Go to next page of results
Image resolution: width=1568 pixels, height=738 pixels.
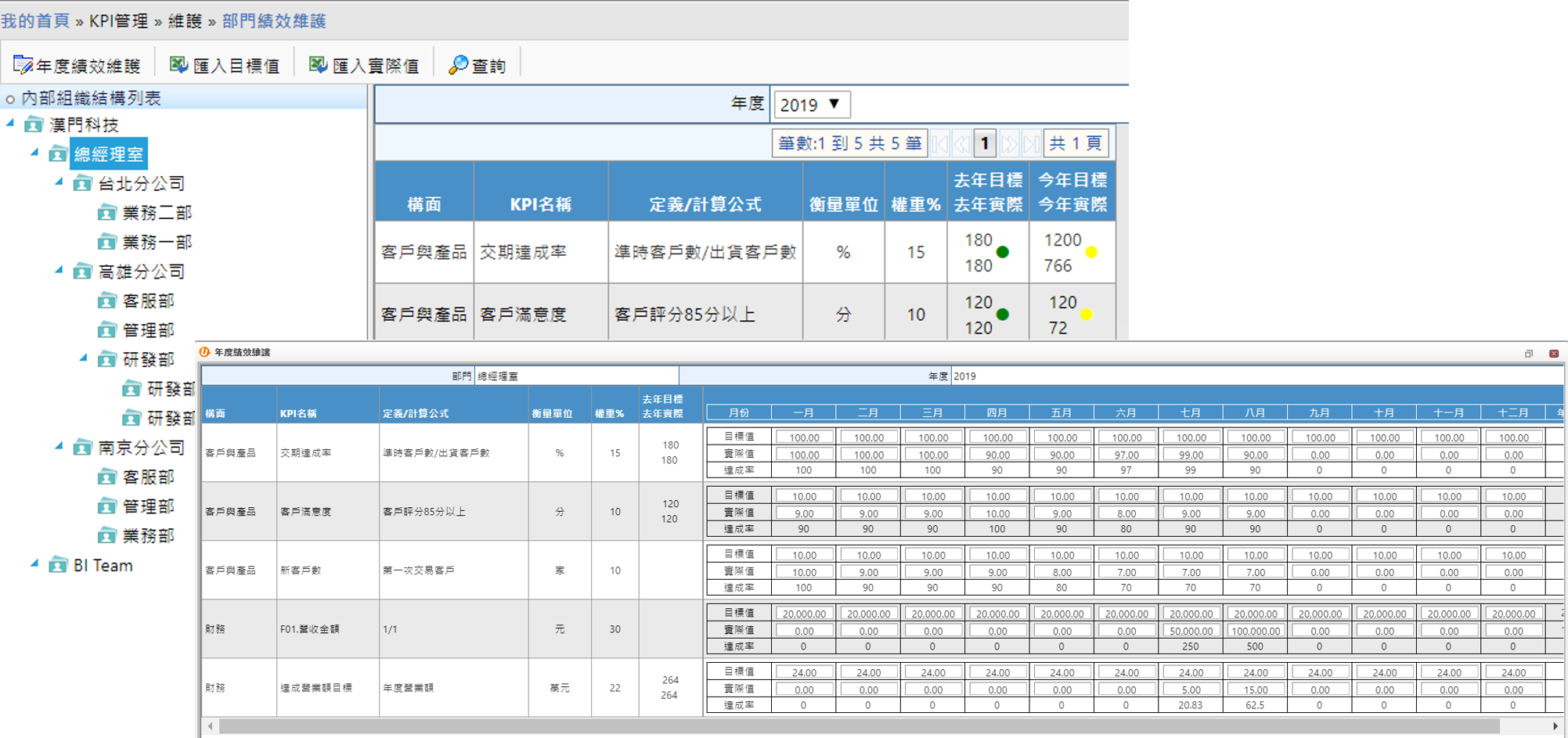[1009, 143]
